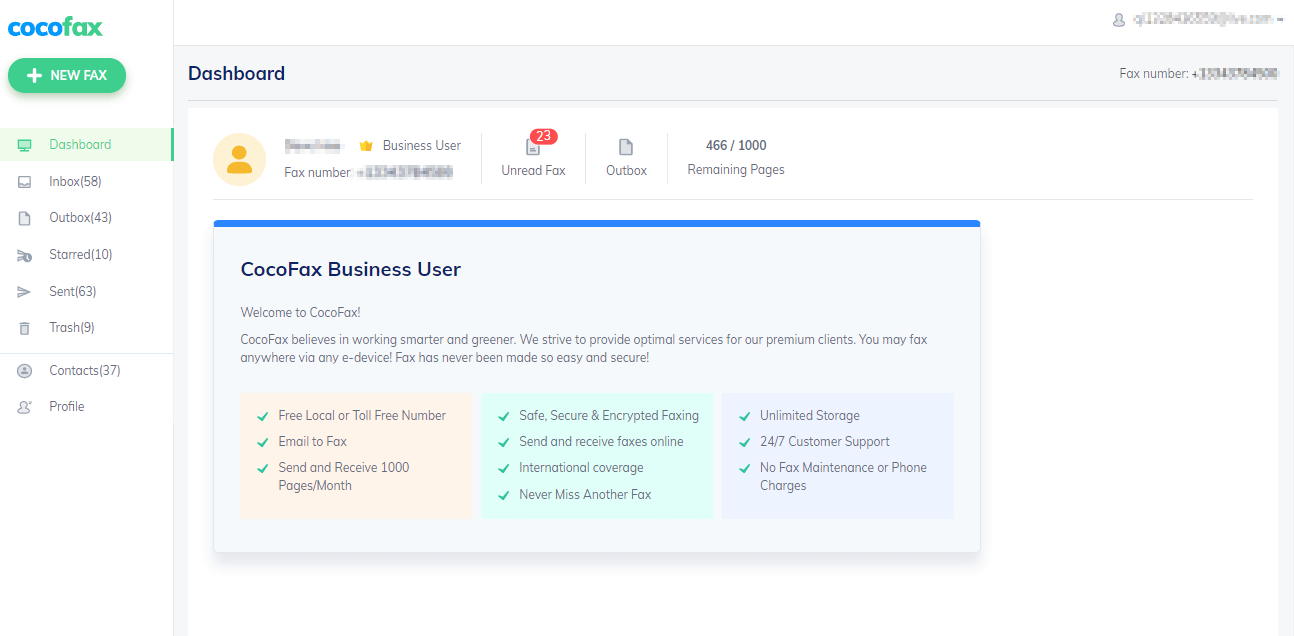Click the gold crown Business User icon
The height and width of the screenshot is (636, 1294).
click(366, 146)
